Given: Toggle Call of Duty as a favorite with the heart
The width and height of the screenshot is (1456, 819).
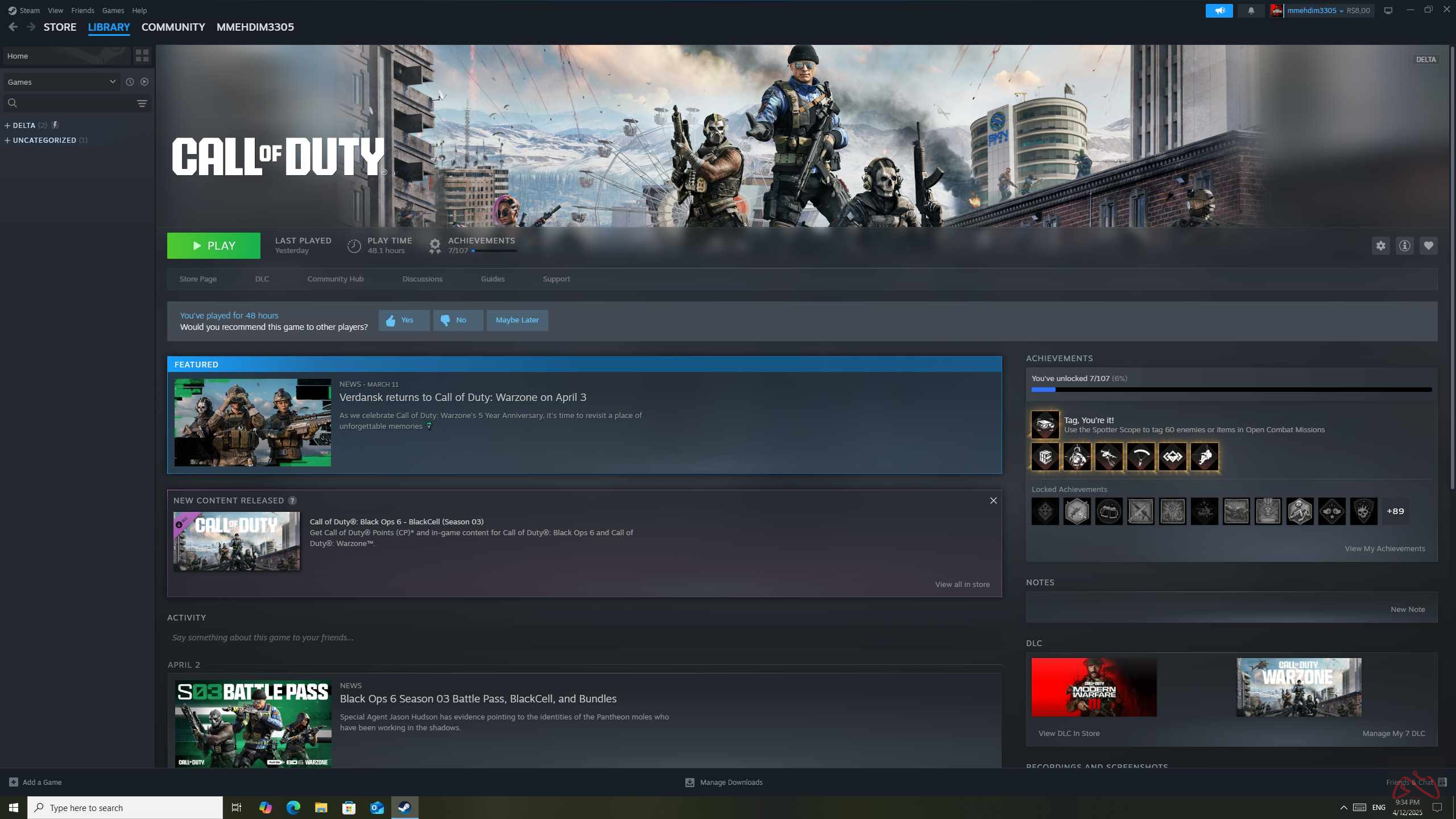Looking at the screenshot, I should click(1428, 245).
